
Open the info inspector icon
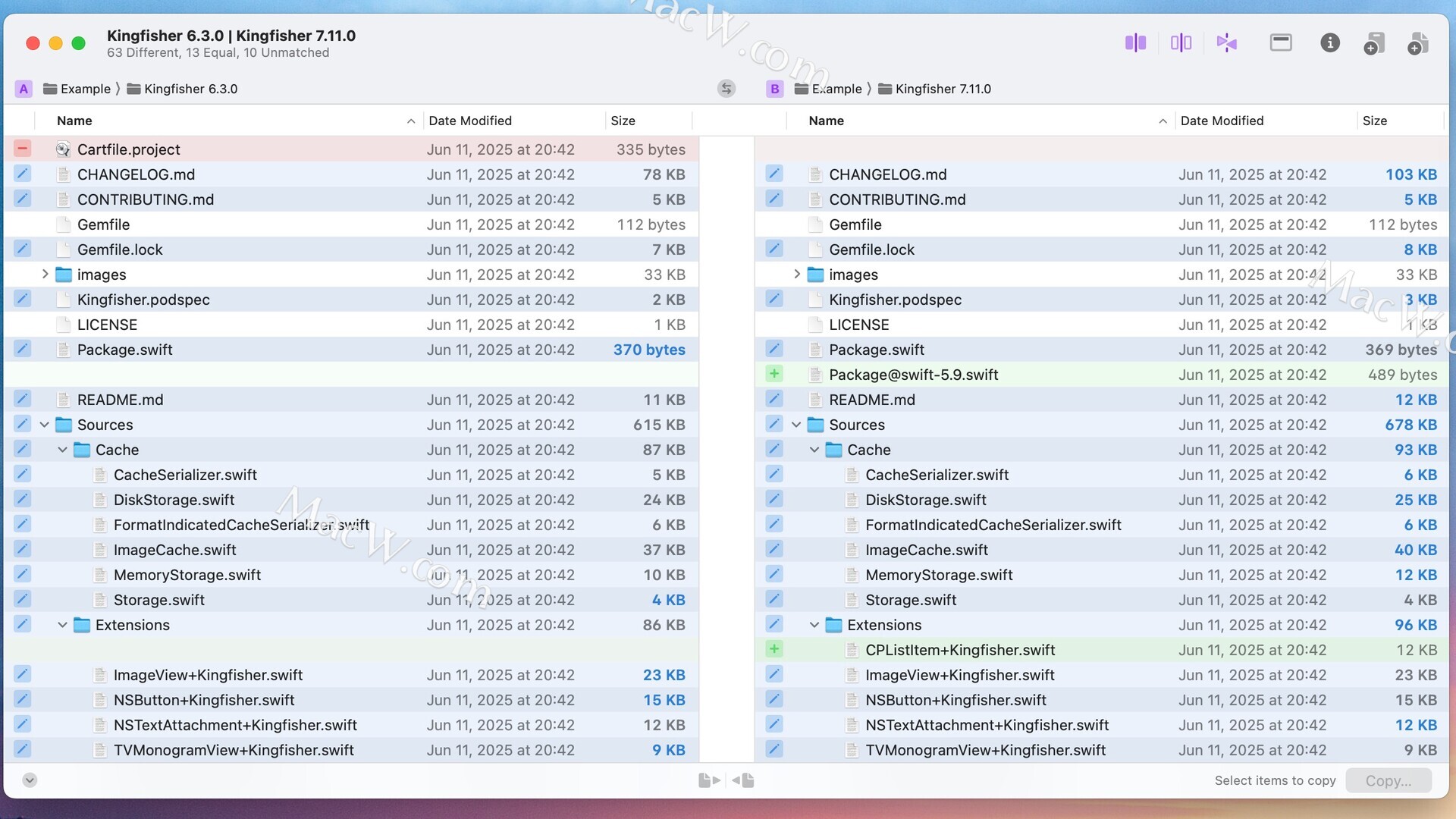coord(1329,42)
